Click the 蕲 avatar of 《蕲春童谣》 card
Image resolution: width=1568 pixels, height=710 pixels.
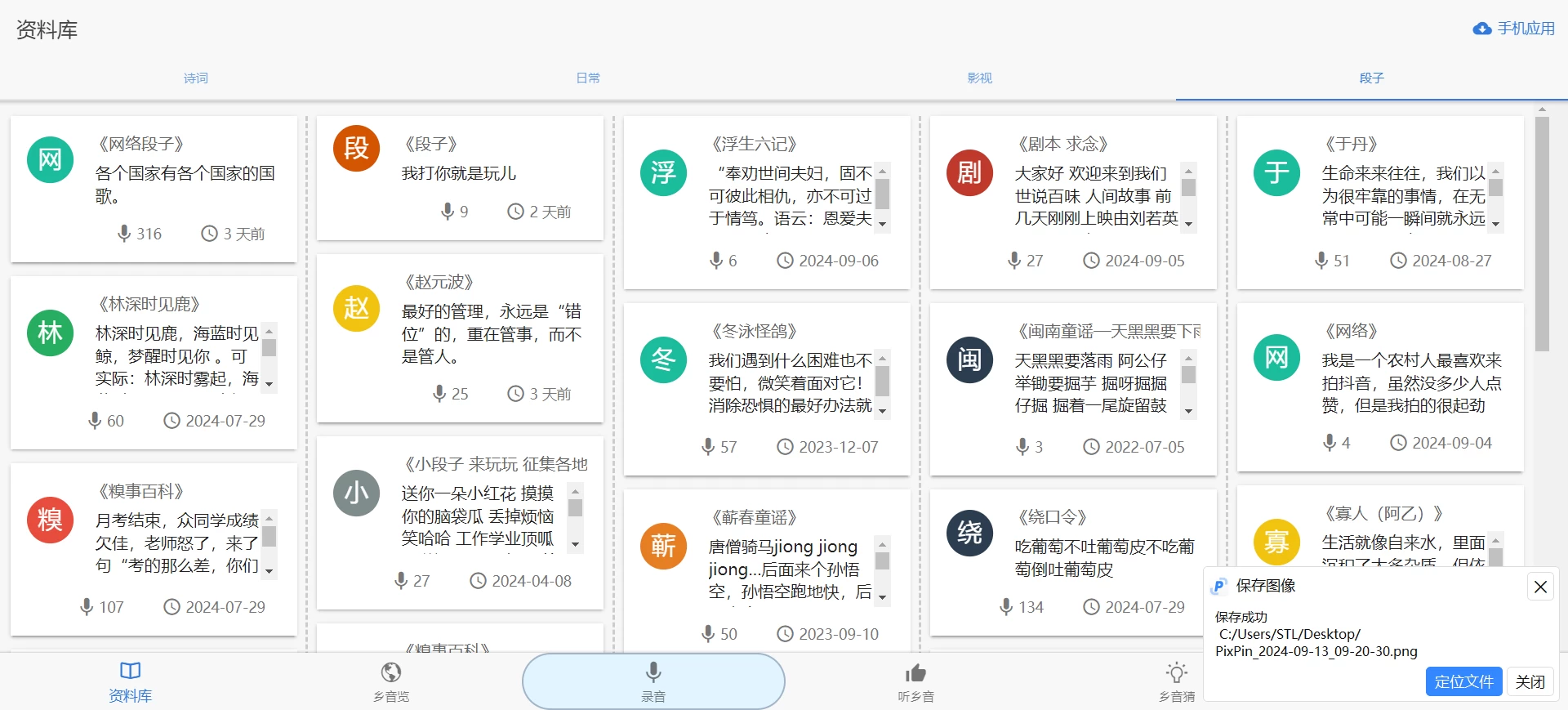[664, 546]
